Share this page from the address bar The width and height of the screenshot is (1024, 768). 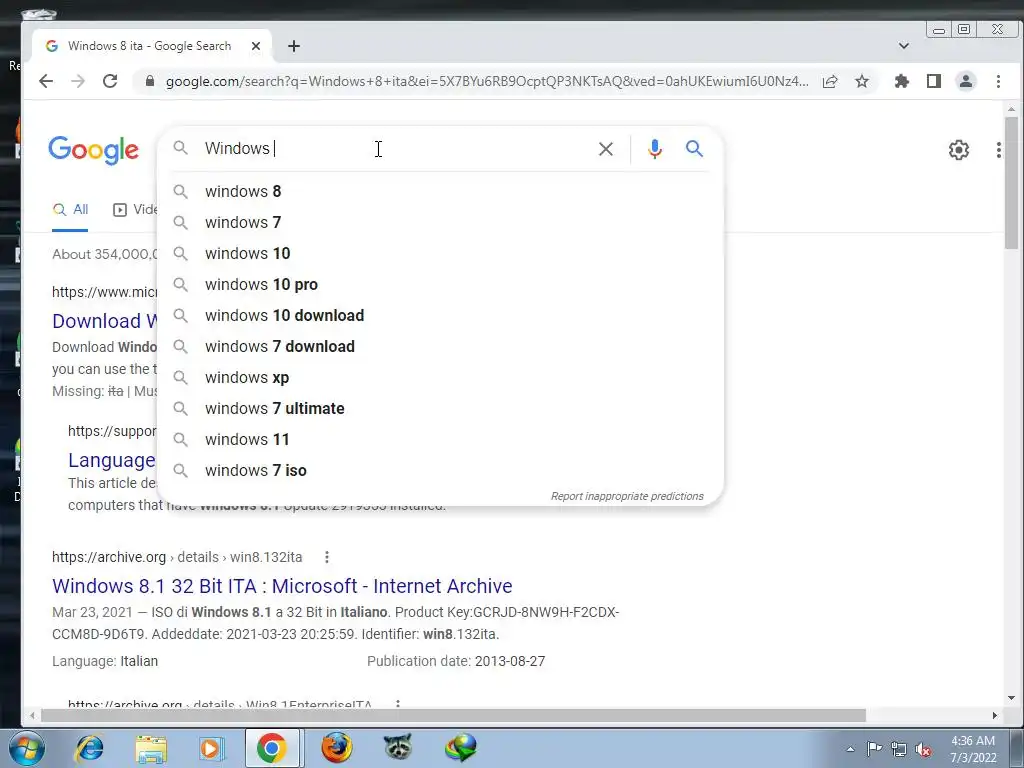point(830,81)
